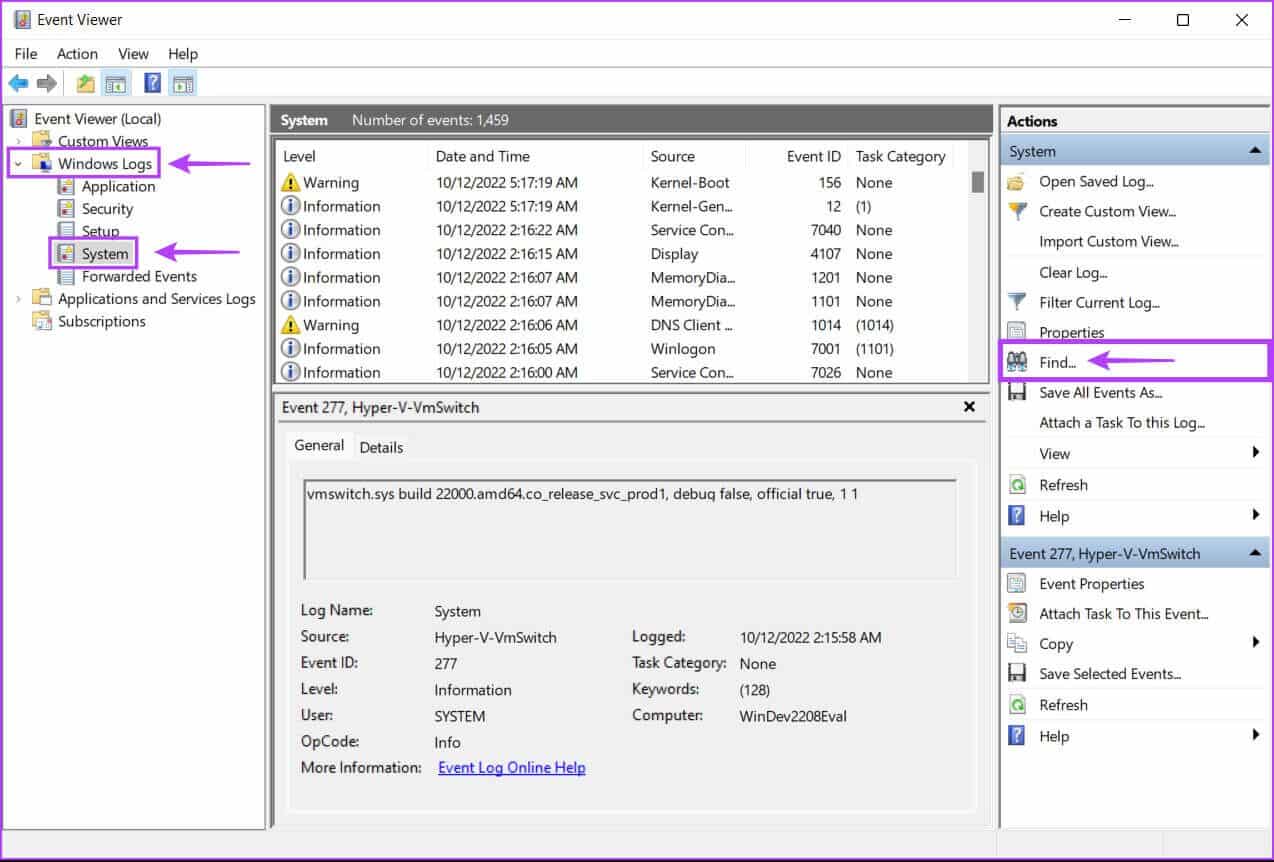
Task: Click the Properties icon in Actions pane
Action: (1017, 331)
